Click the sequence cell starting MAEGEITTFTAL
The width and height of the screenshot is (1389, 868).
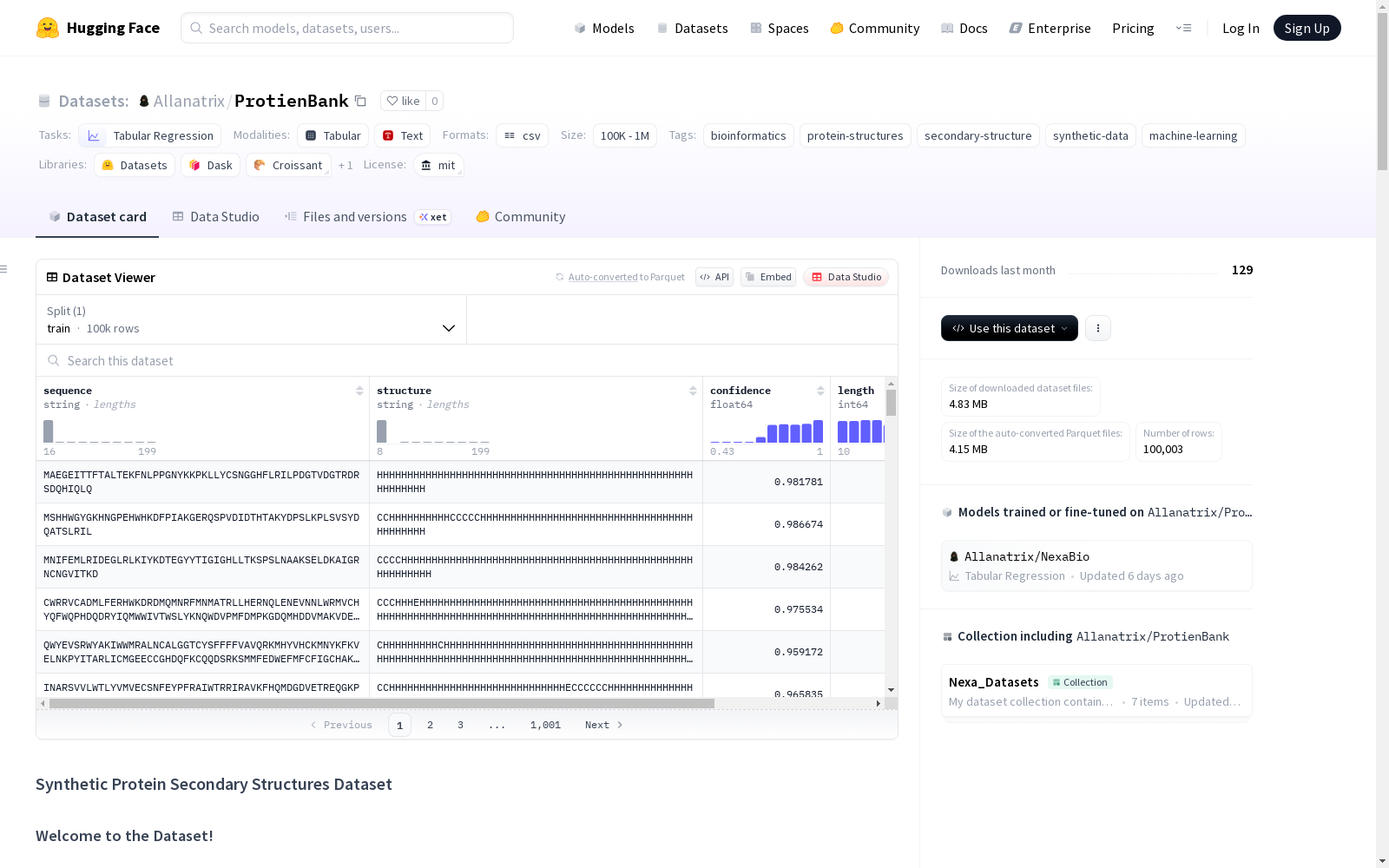203,482
